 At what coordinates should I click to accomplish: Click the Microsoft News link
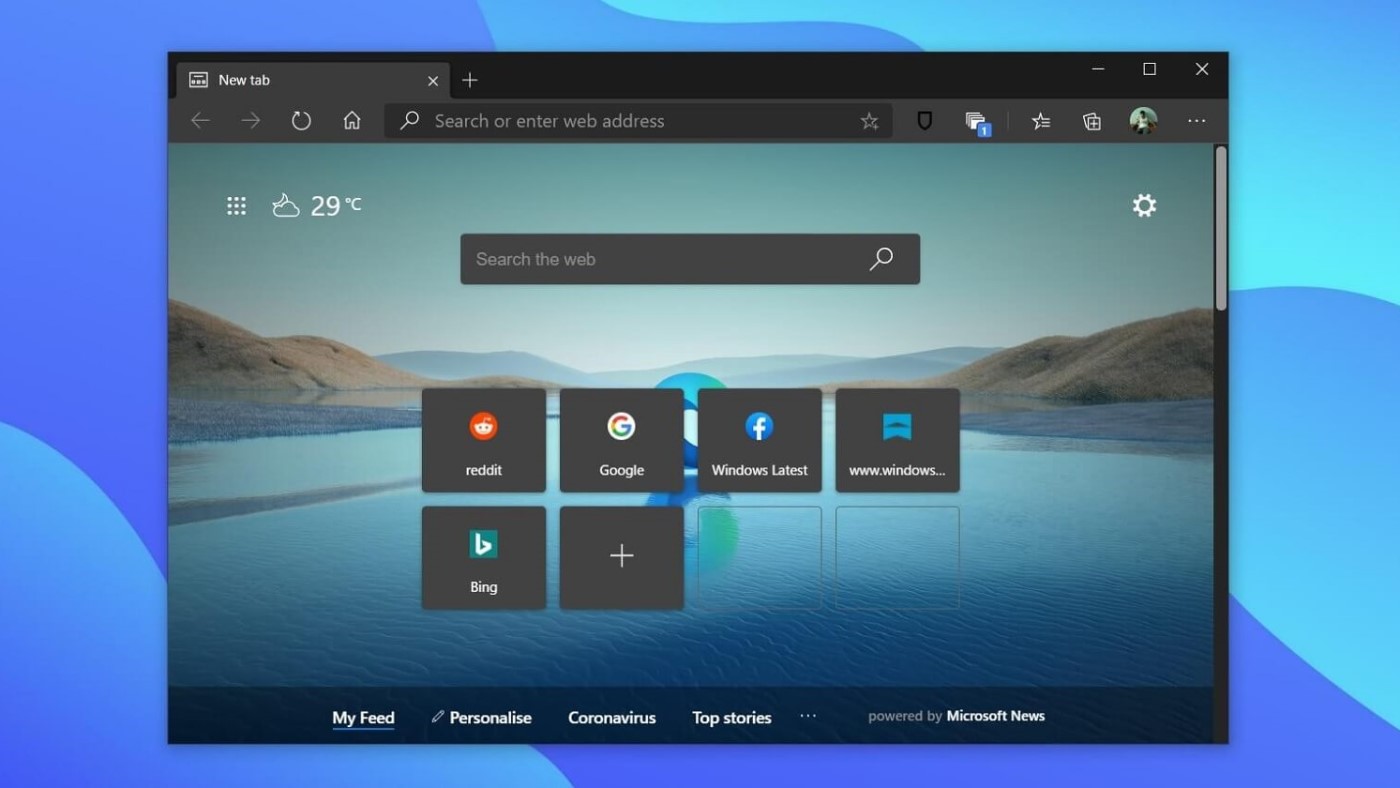[x=996, y=716]
